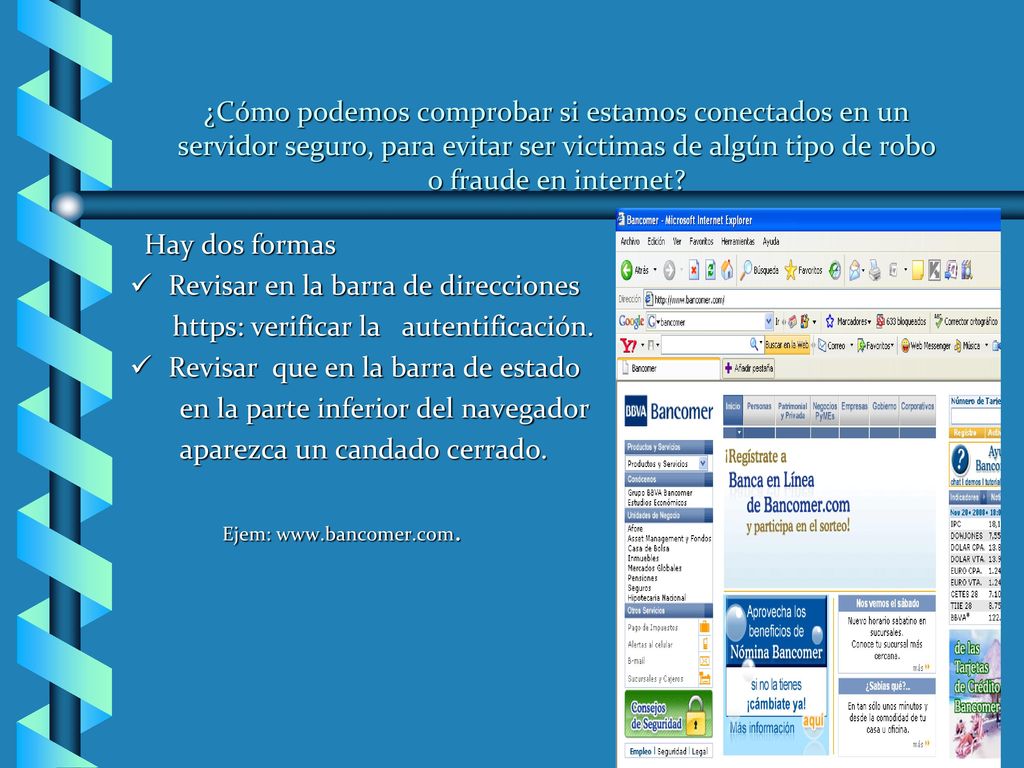Click the Refresh page icon

[710, 270]
